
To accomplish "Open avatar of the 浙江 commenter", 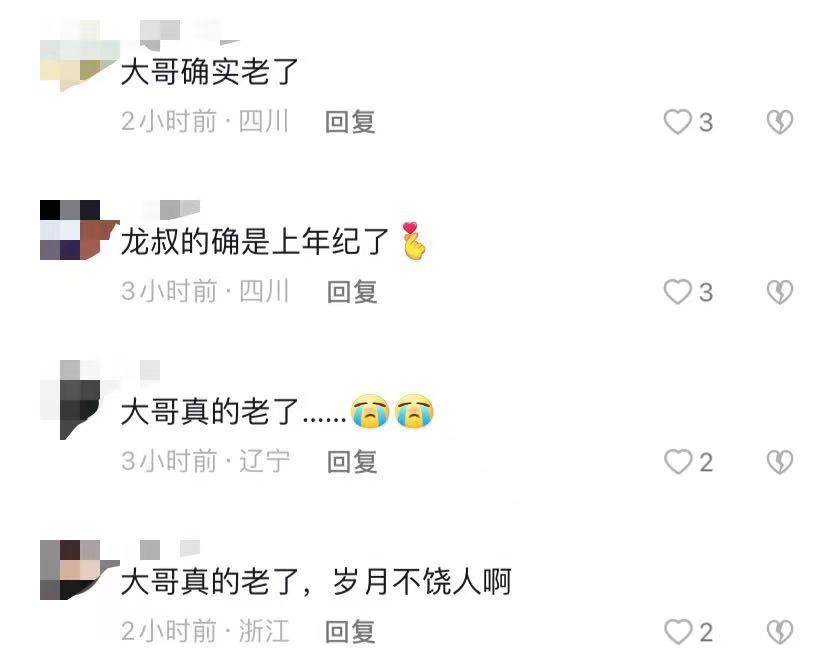I will coord(79,570).
